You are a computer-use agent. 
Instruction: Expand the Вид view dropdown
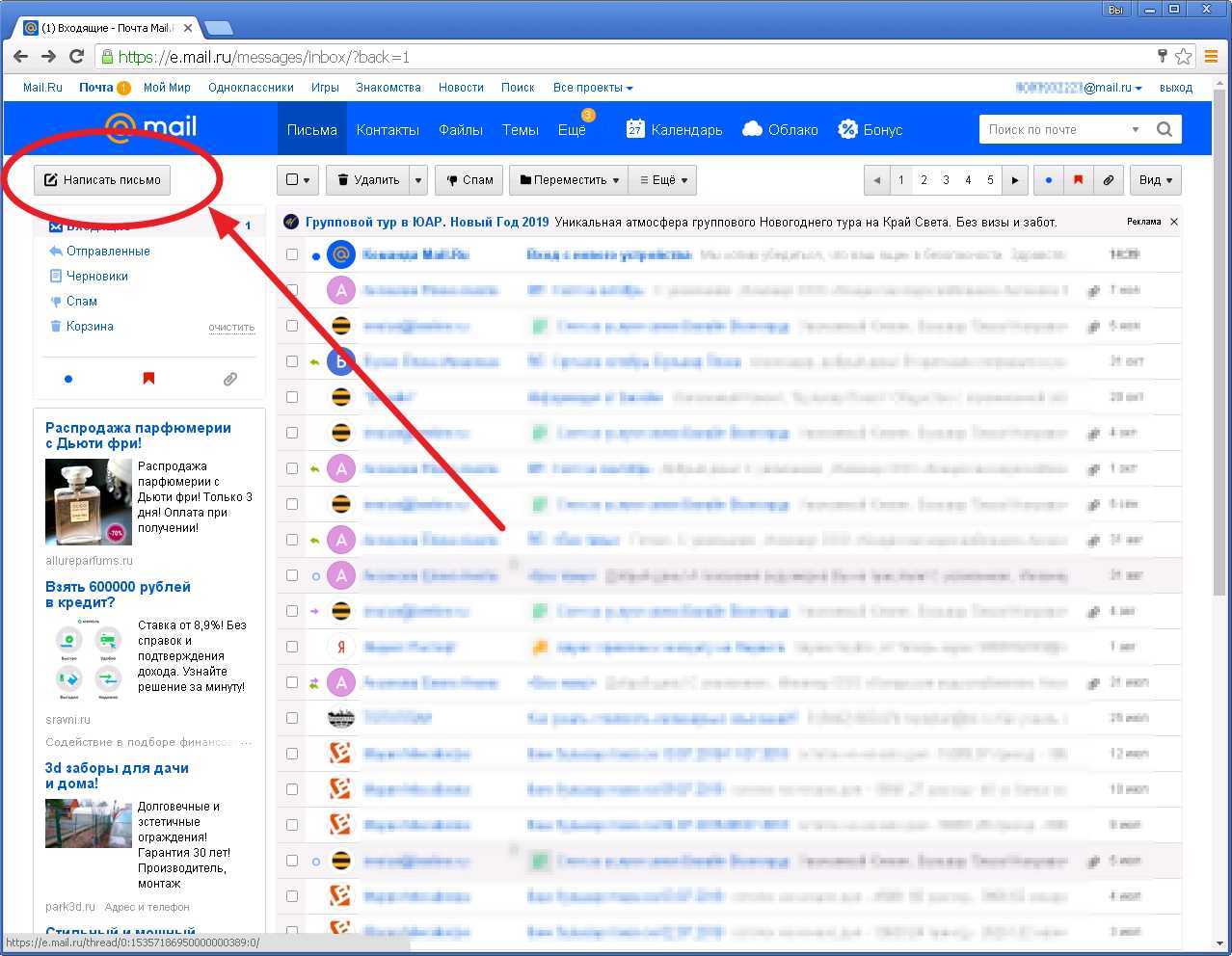coord(1155,180)
